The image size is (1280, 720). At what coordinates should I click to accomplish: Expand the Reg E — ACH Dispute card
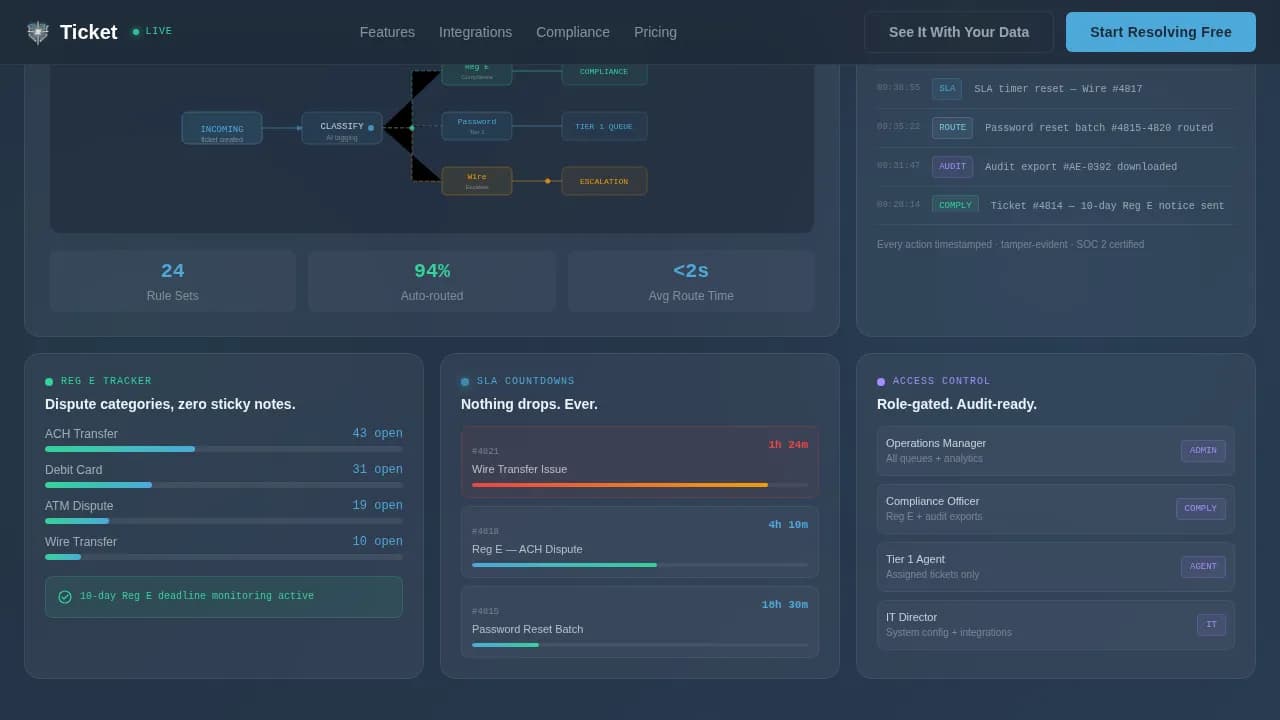(639, 541)
